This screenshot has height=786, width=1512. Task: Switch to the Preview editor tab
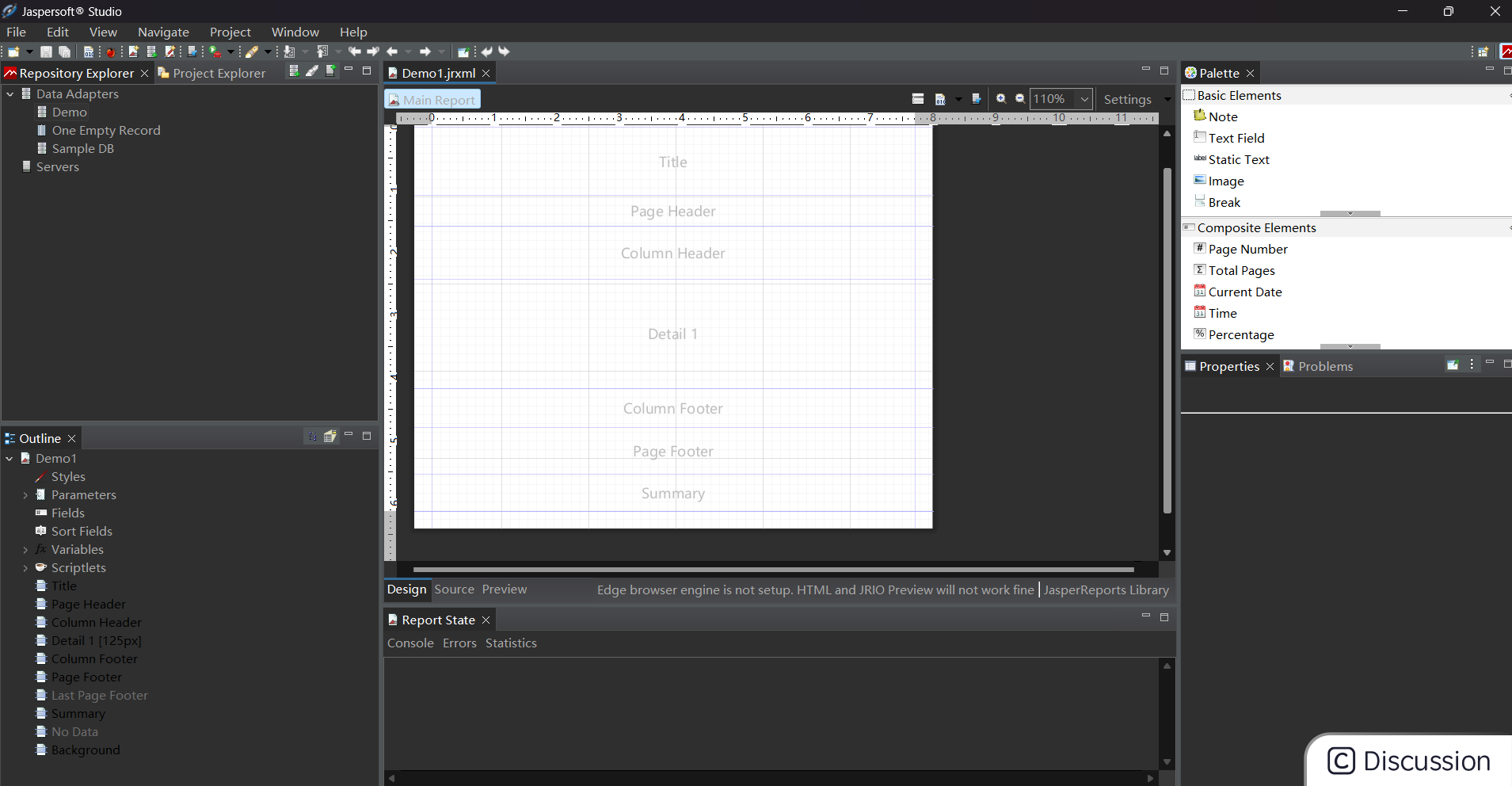[x=505, y=589]
